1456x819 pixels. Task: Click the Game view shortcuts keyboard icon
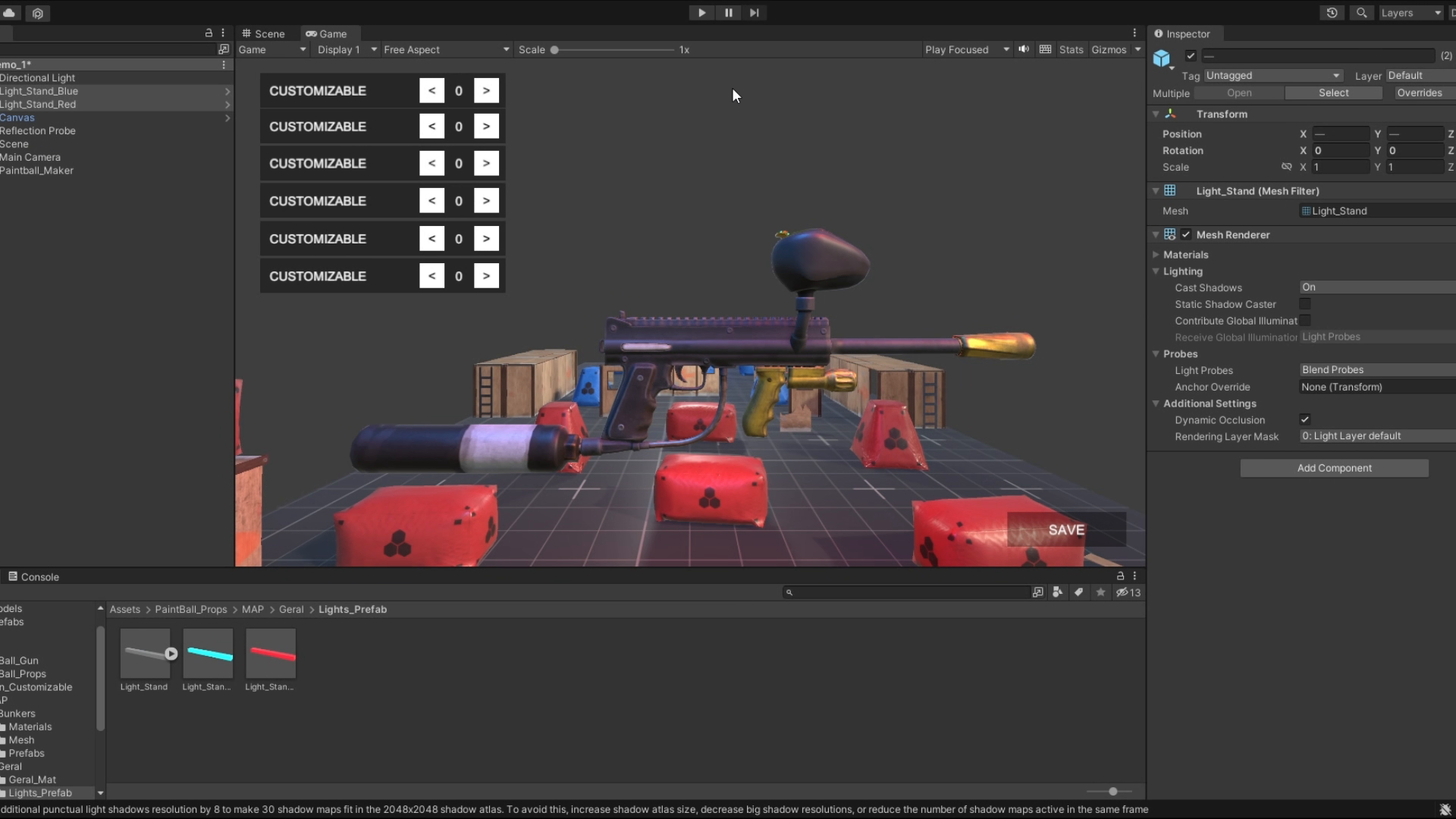coord(1045,49)
